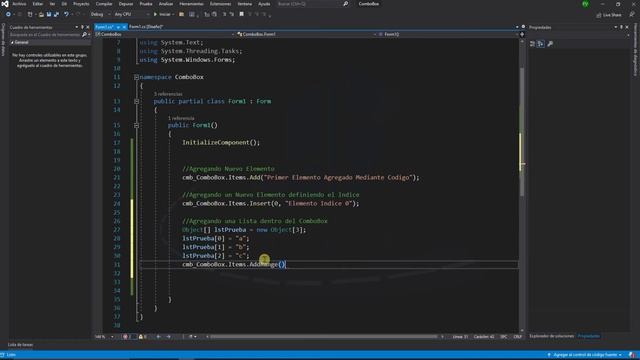Collapse the namespace ComboBox block
Image resolution: width=640 pixels, height=360 pixels.
(x=136, y=77)
